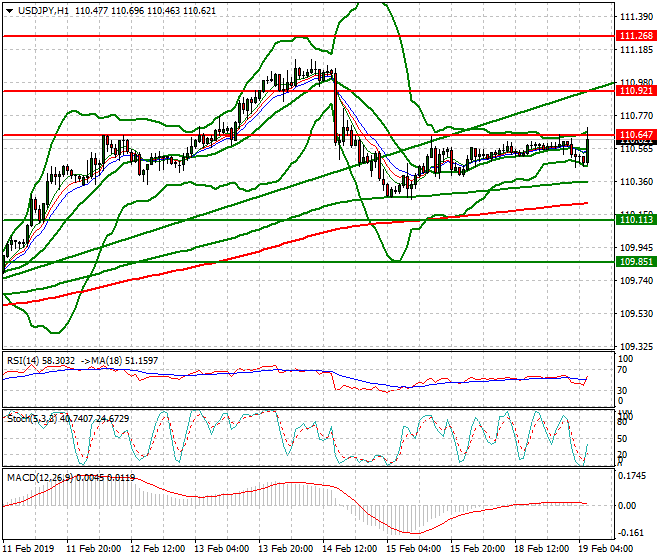
Task: Select the 110.647 red price level label
Action: point(636,135)
